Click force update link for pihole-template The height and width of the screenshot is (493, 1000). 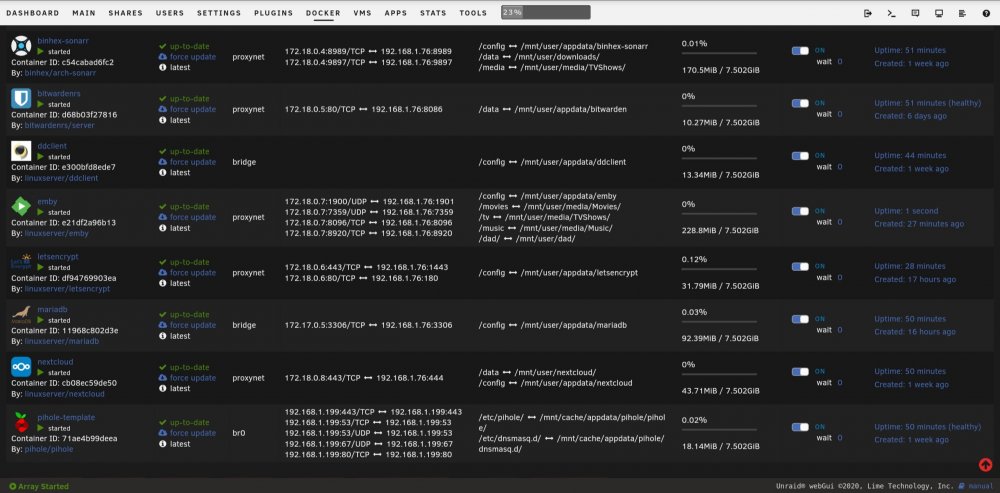(x=193, y=433)
